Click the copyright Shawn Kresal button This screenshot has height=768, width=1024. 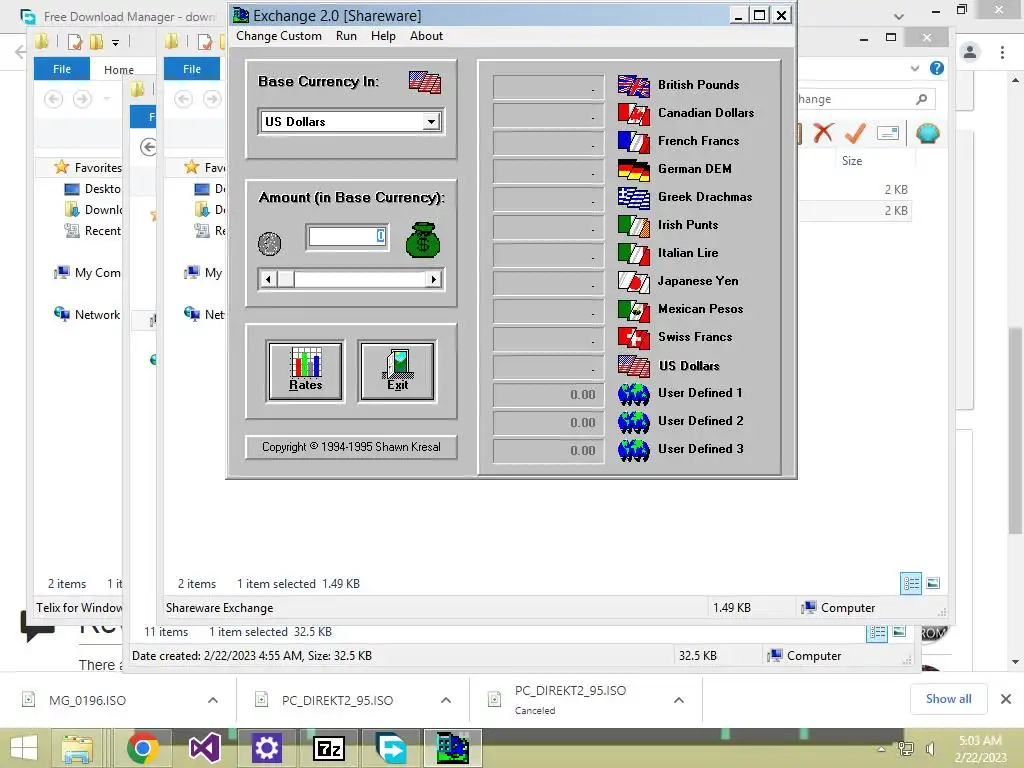pos(351,447)
